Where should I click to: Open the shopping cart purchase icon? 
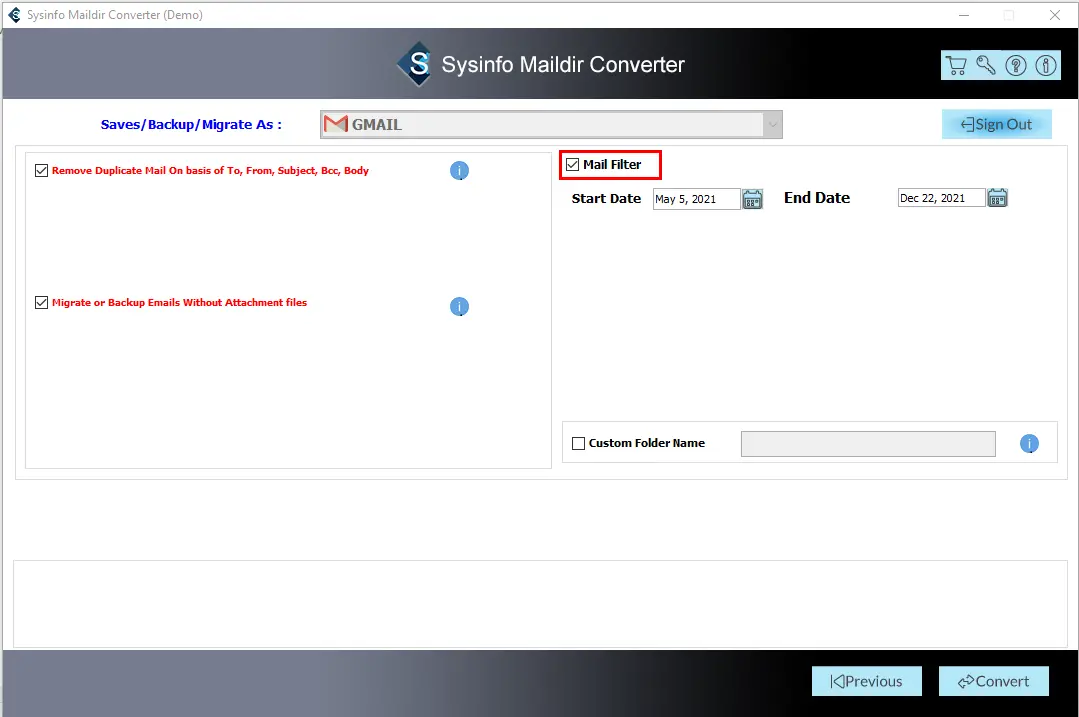click(x=956, y=65)
